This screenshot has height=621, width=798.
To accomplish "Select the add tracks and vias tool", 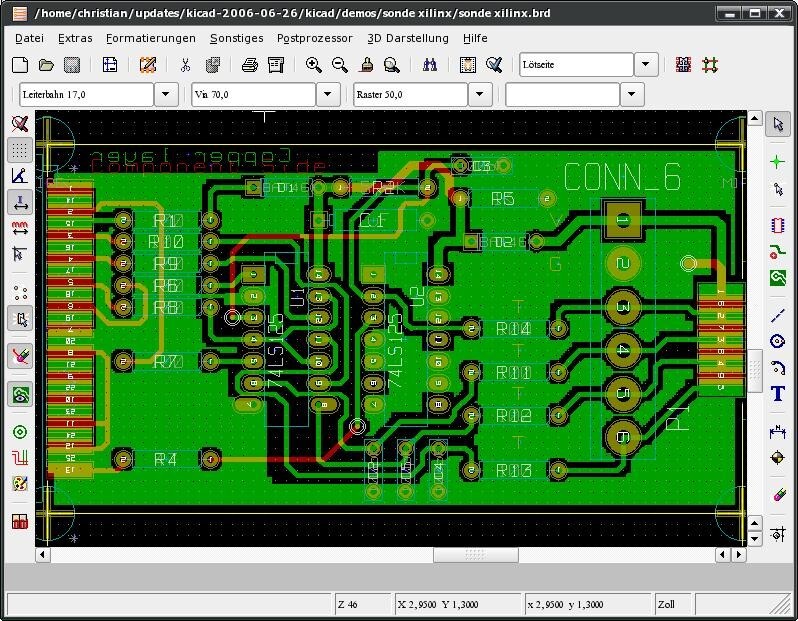I will (x=778, y=251).
